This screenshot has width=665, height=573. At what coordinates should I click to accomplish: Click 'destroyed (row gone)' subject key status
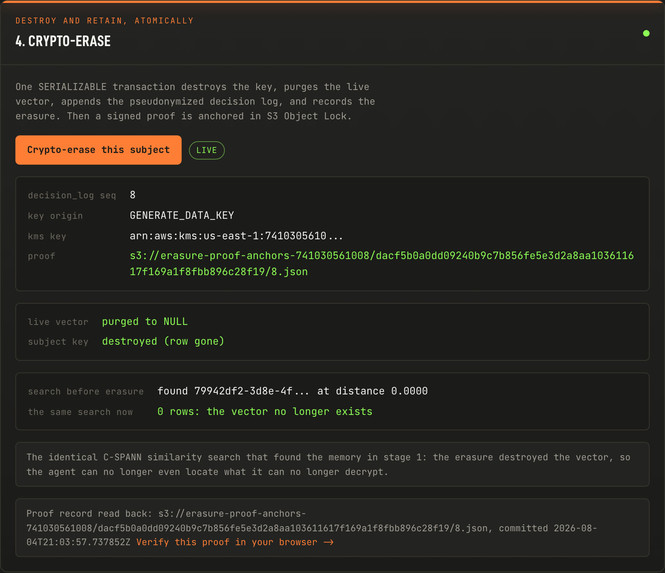pos(163,341)
